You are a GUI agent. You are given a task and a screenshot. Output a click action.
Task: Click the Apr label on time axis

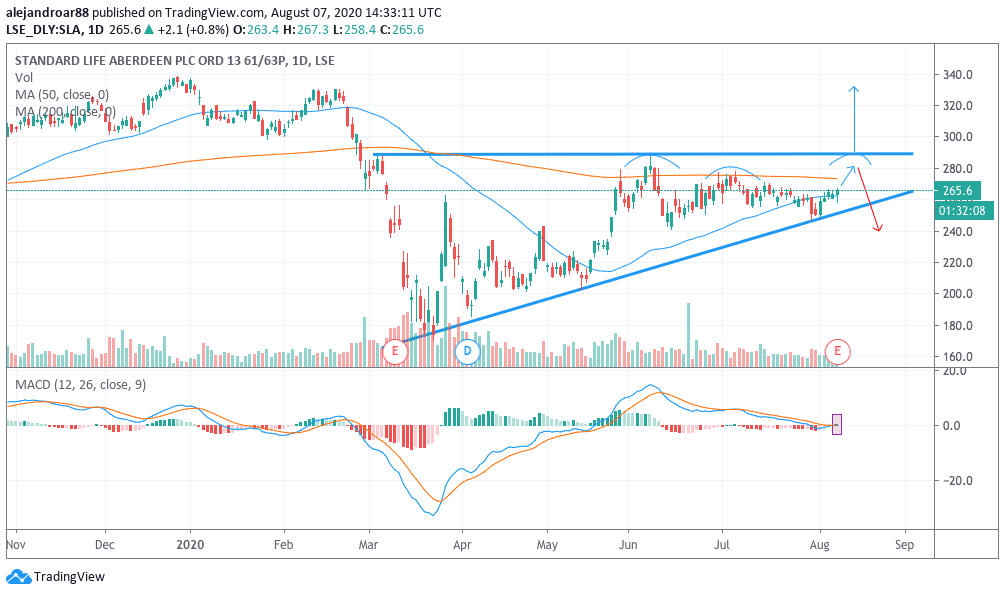[462, 545]
